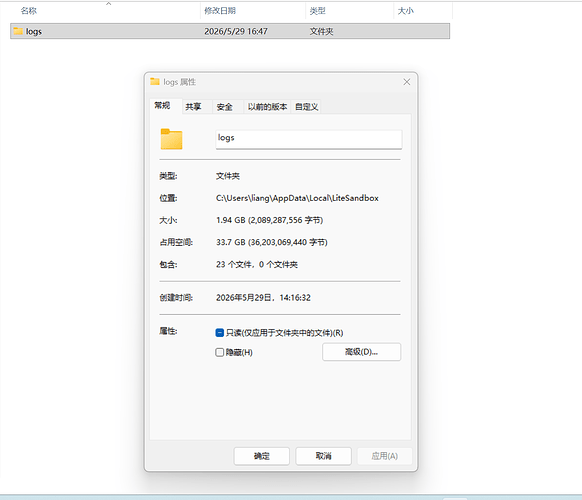
Task: Select the 常规 tab
Action: pyautogui.click(x=162, y=106)
